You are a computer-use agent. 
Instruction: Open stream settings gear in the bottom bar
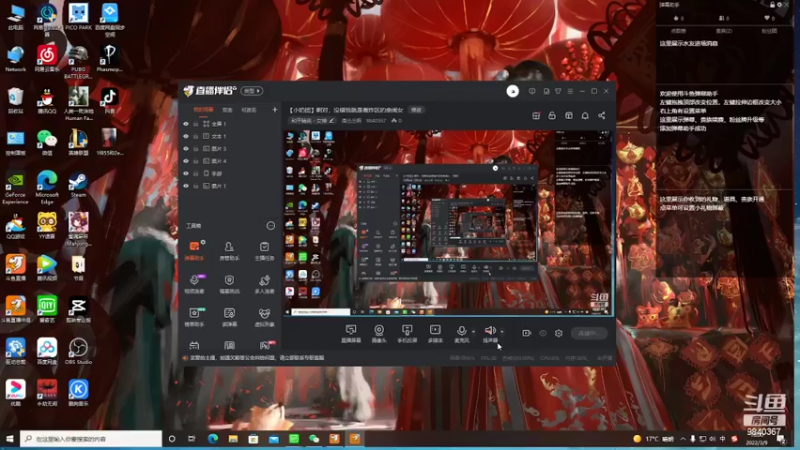[559, 333]
